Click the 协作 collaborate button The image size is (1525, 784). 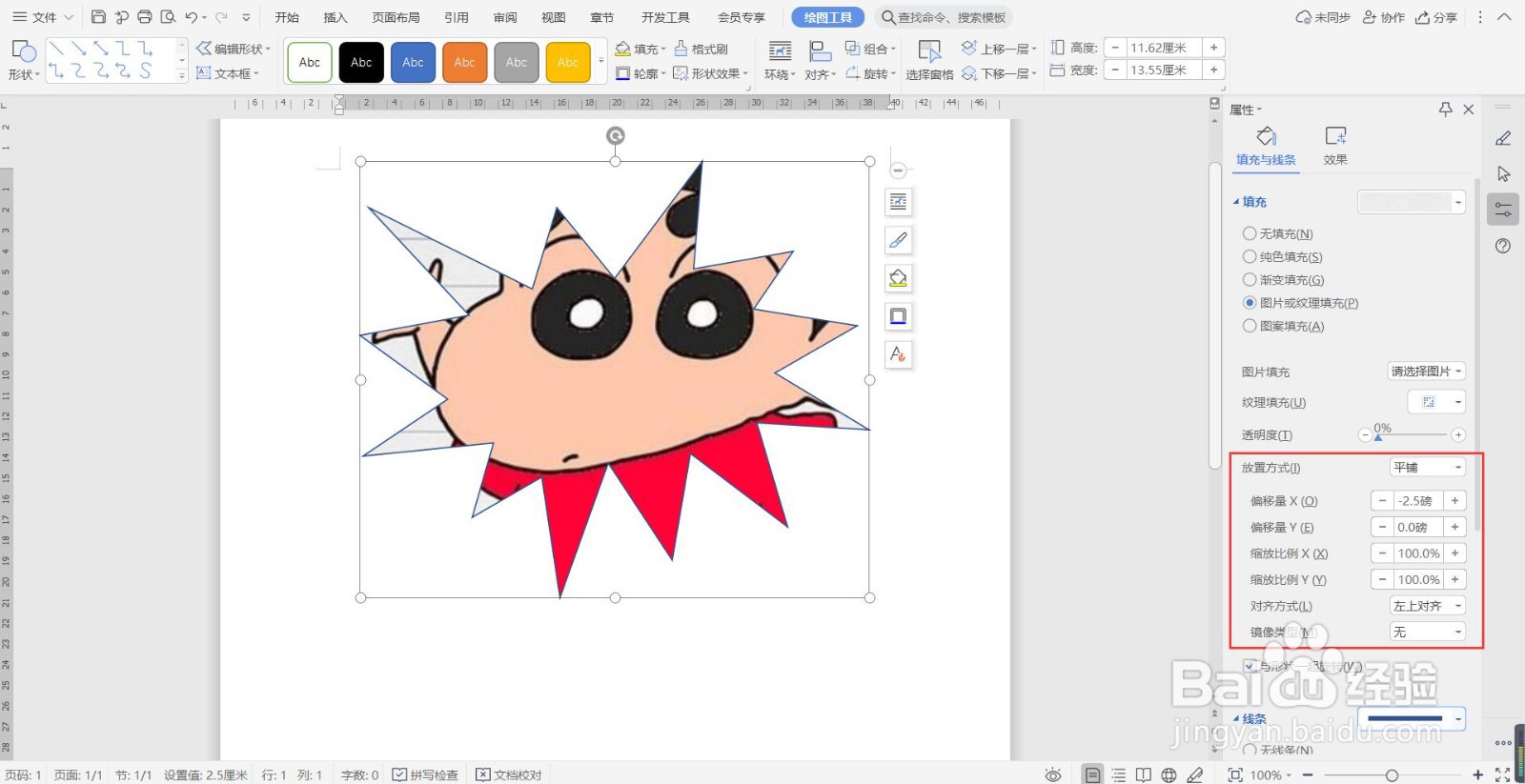pyautogui.click(x=1384, y=17)
